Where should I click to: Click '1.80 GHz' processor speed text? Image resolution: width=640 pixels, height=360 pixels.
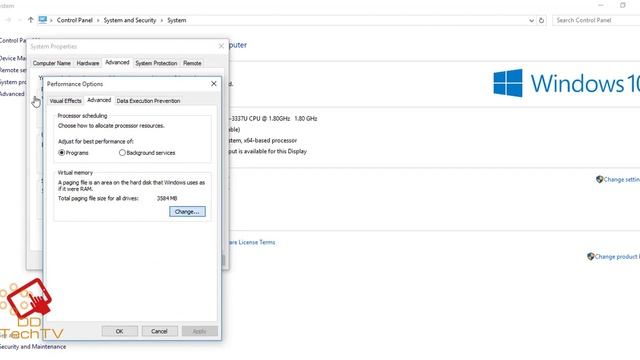(306, 118)
